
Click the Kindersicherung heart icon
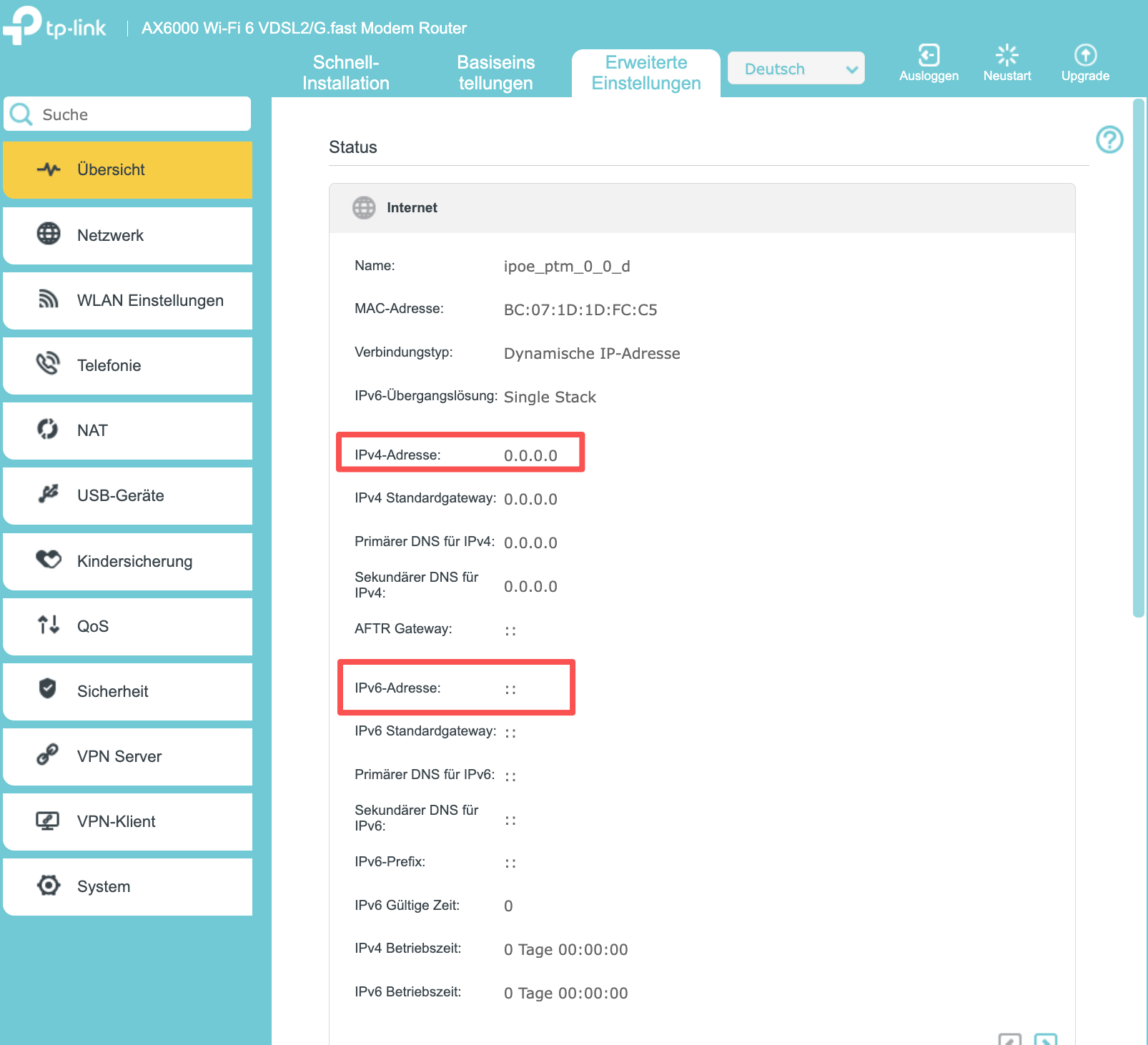pyautogui.click(x=49, y=559)
